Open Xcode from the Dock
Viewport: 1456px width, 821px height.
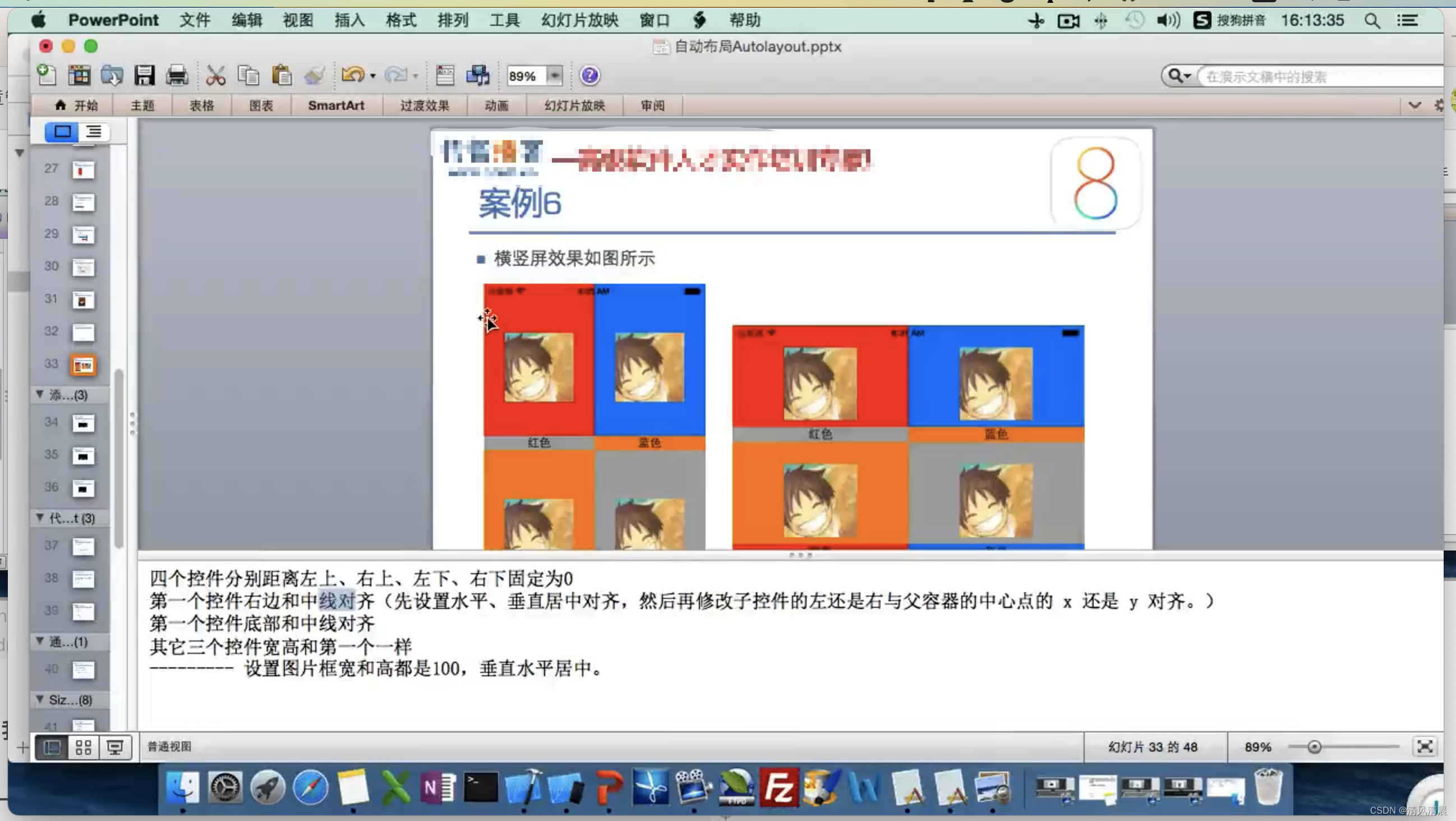click(524, 787)
